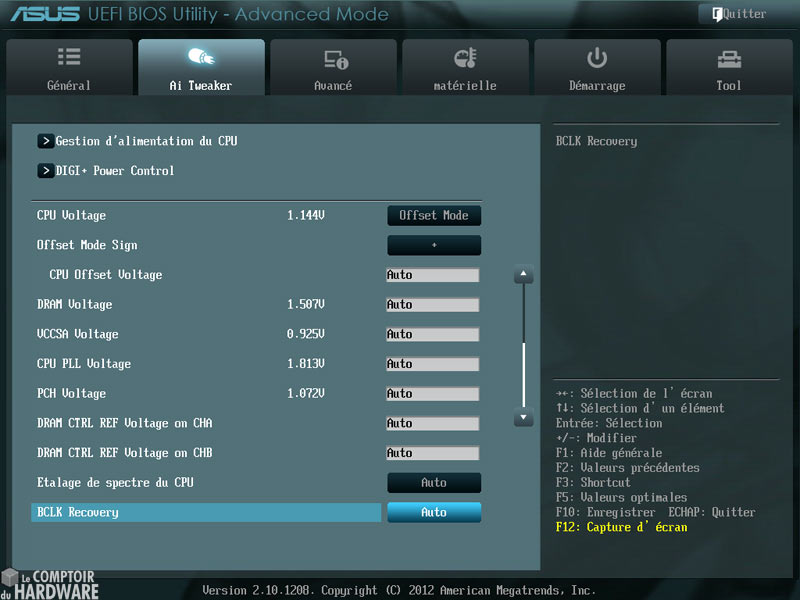Select the Démarrage power icon
Screen dimensions: 800x600
(597, 57)
